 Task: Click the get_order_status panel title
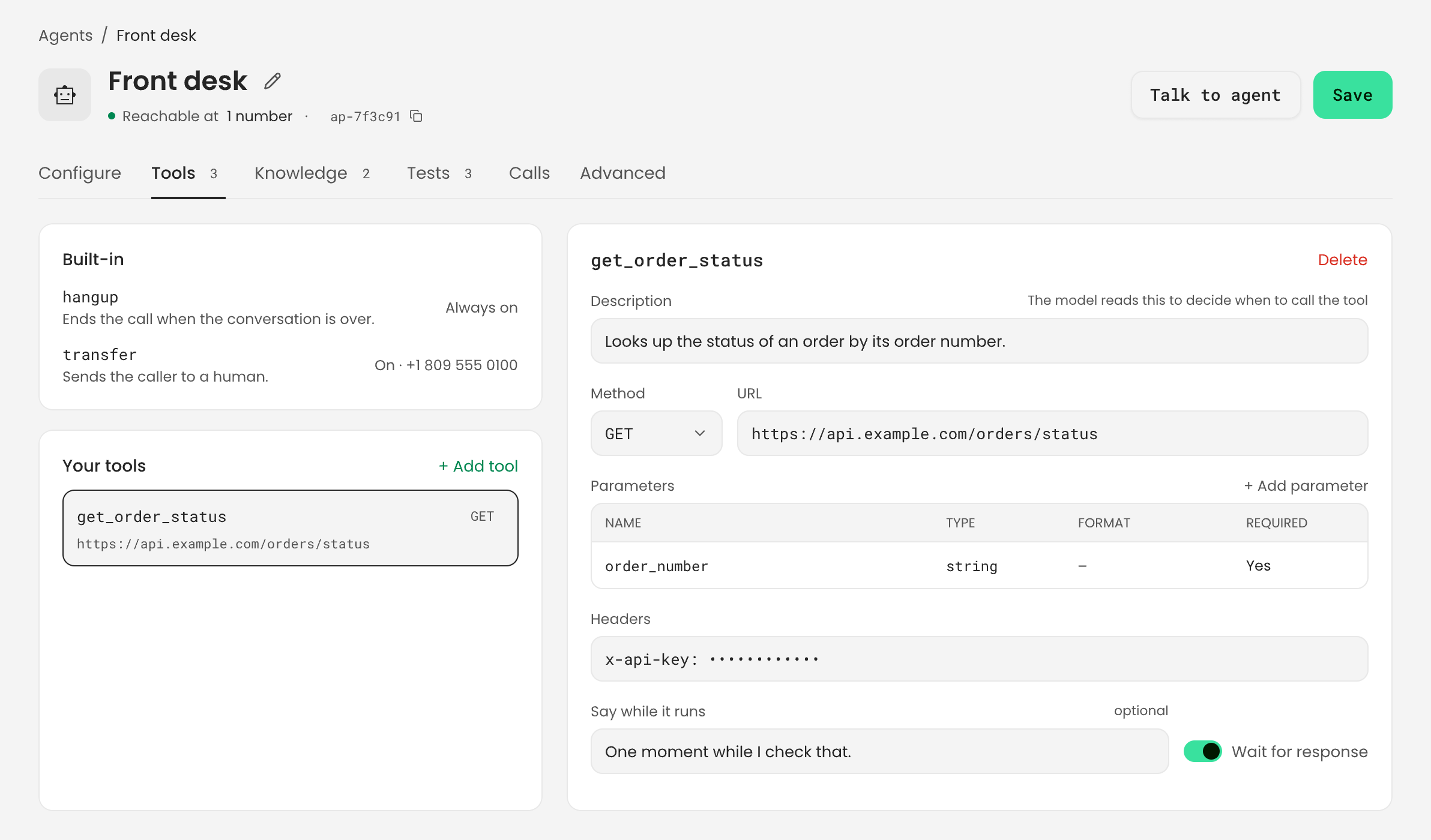tap(677, 260)
